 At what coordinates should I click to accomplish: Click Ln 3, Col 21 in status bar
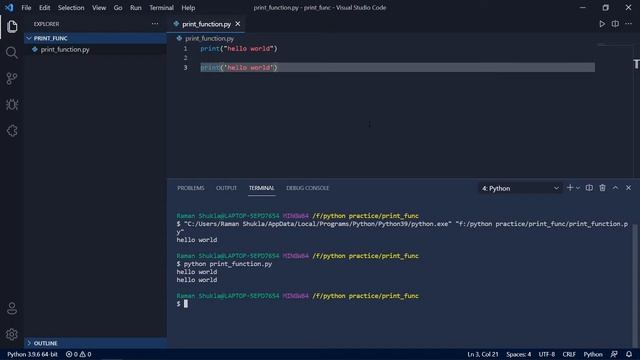coord(483,354)
